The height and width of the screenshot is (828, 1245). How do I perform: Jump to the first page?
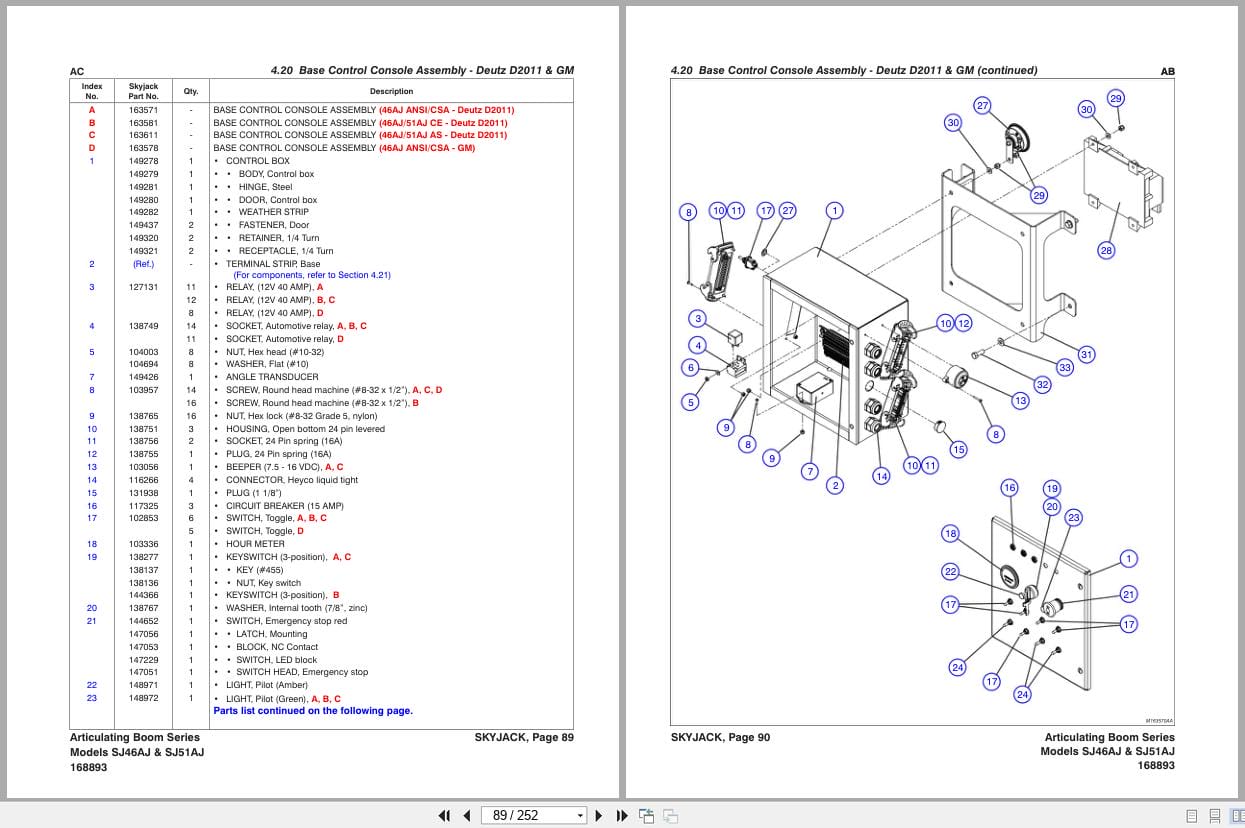click(444, 815)
